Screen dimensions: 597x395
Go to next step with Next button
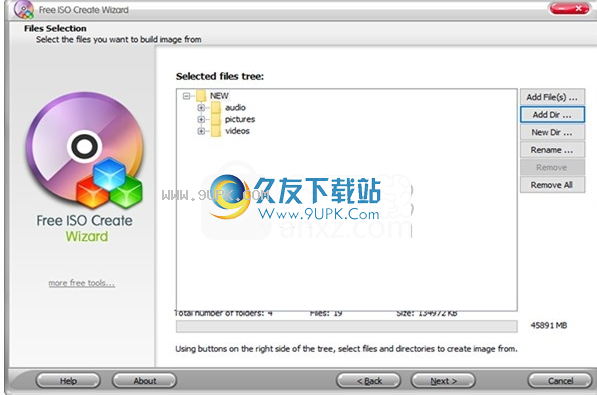pyautogui.click(x=444, y=381)
